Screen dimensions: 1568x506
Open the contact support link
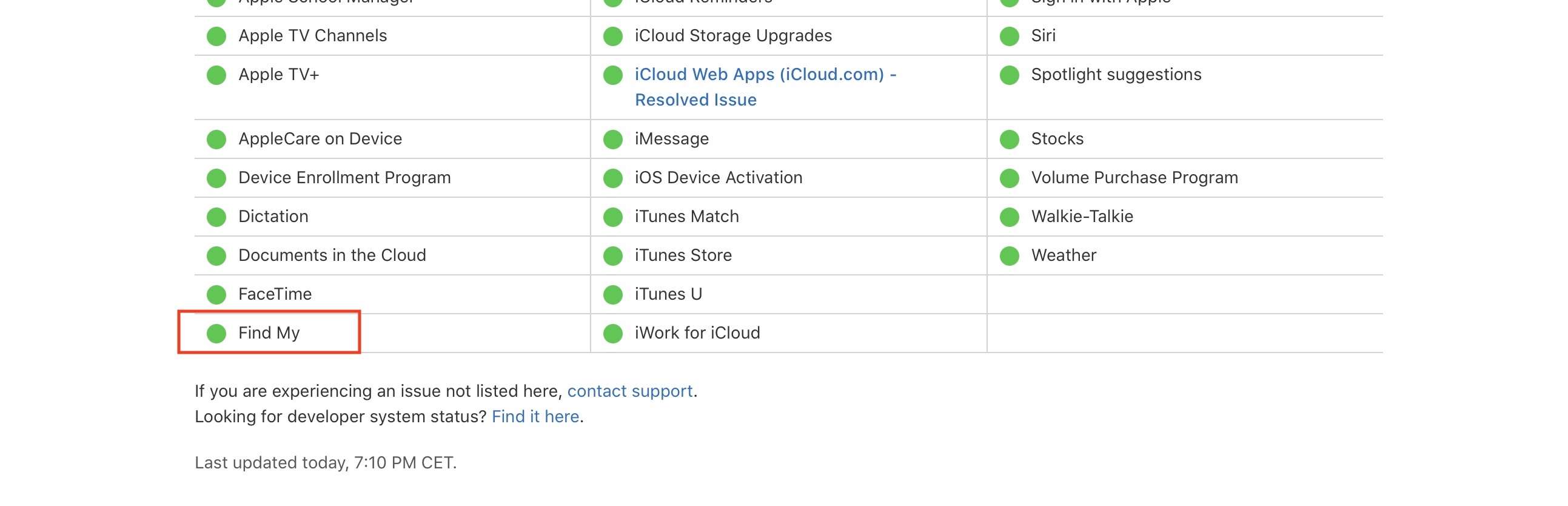pos(629,391)
